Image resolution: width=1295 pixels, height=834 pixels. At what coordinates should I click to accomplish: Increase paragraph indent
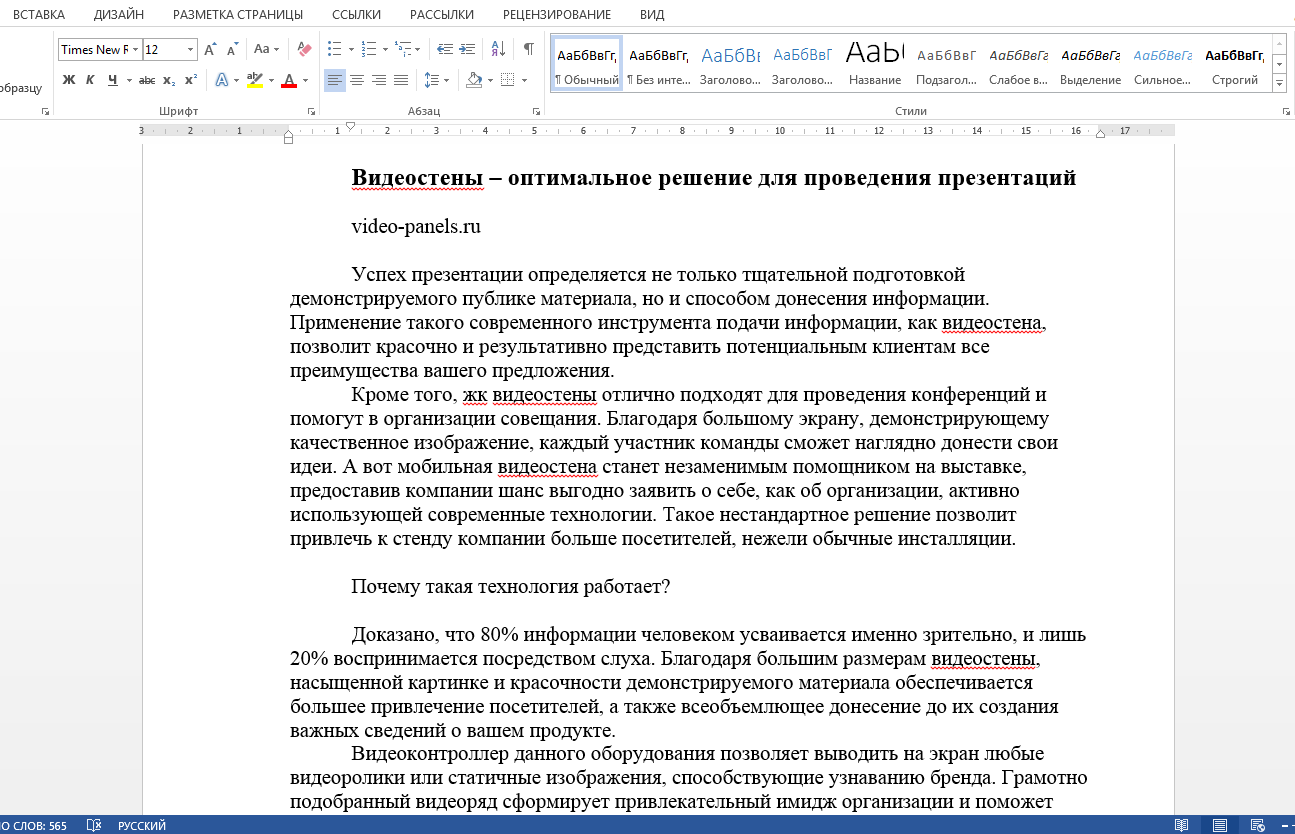point(469,49)
